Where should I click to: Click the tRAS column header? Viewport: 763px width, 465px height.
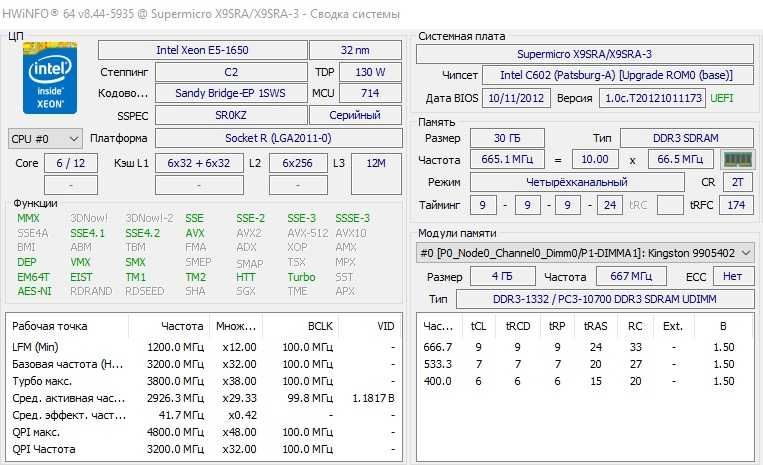pos(596,326)
